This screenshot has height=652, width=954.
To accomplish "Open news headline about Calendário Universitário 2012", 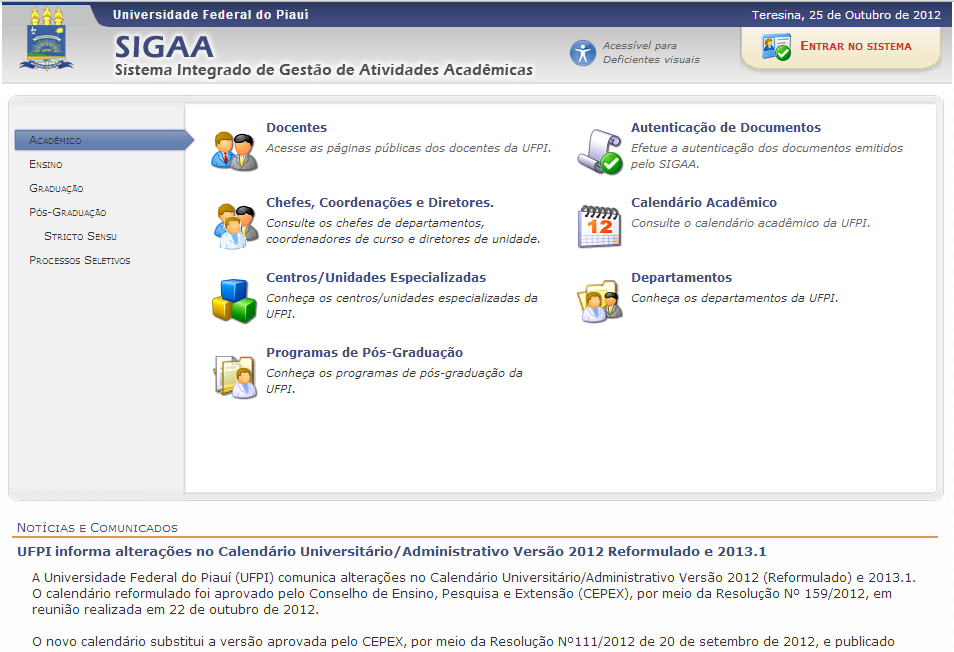I will click(x=392, y=552).
